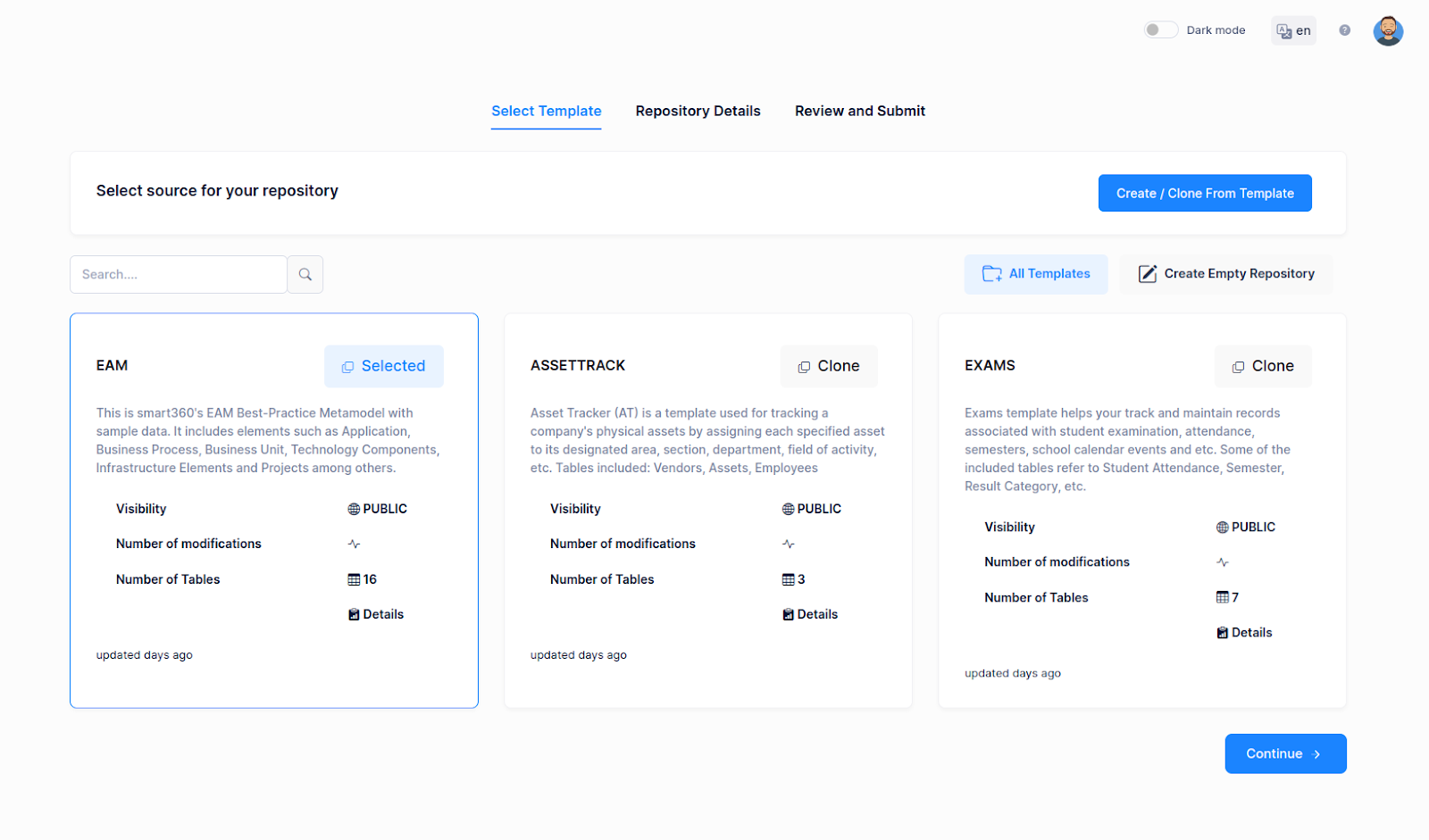Open the user avatar profile menu
Viewport: 1429px width, 840px height.
pyautogui.click(x=1387, y=30)
